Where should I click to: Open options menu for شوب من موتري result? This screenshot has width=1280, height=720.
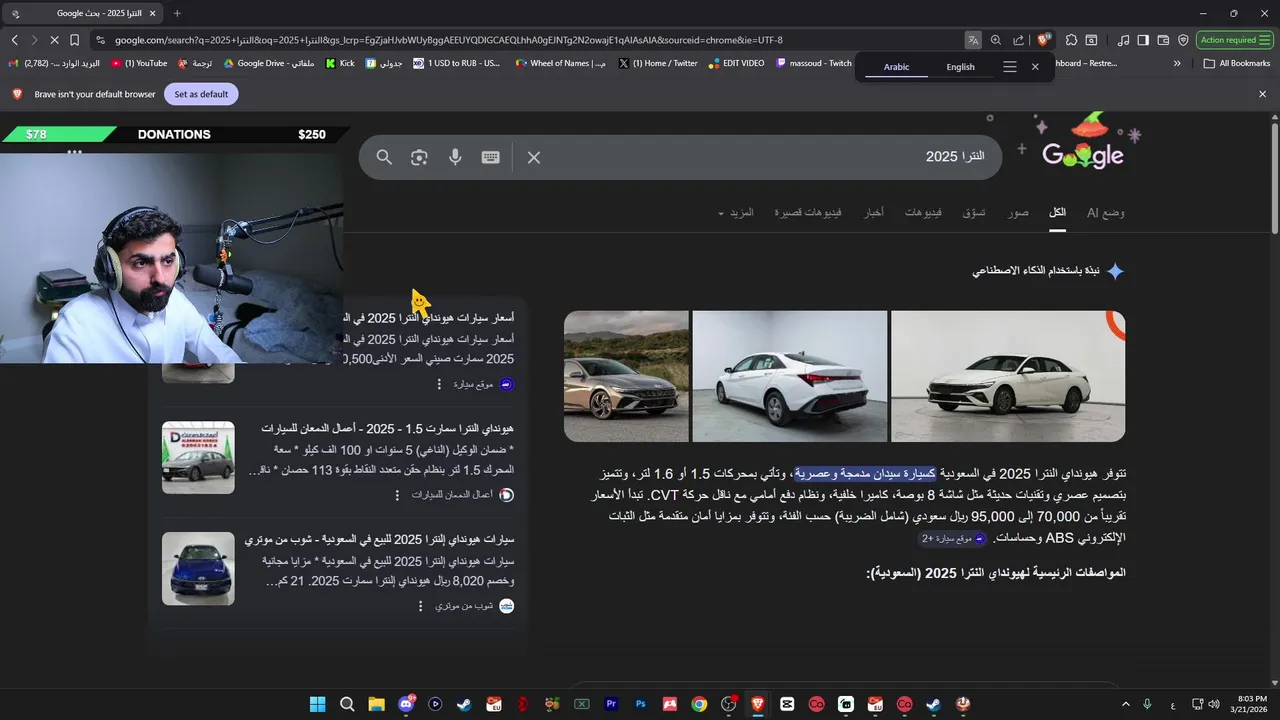coord(420,606)
